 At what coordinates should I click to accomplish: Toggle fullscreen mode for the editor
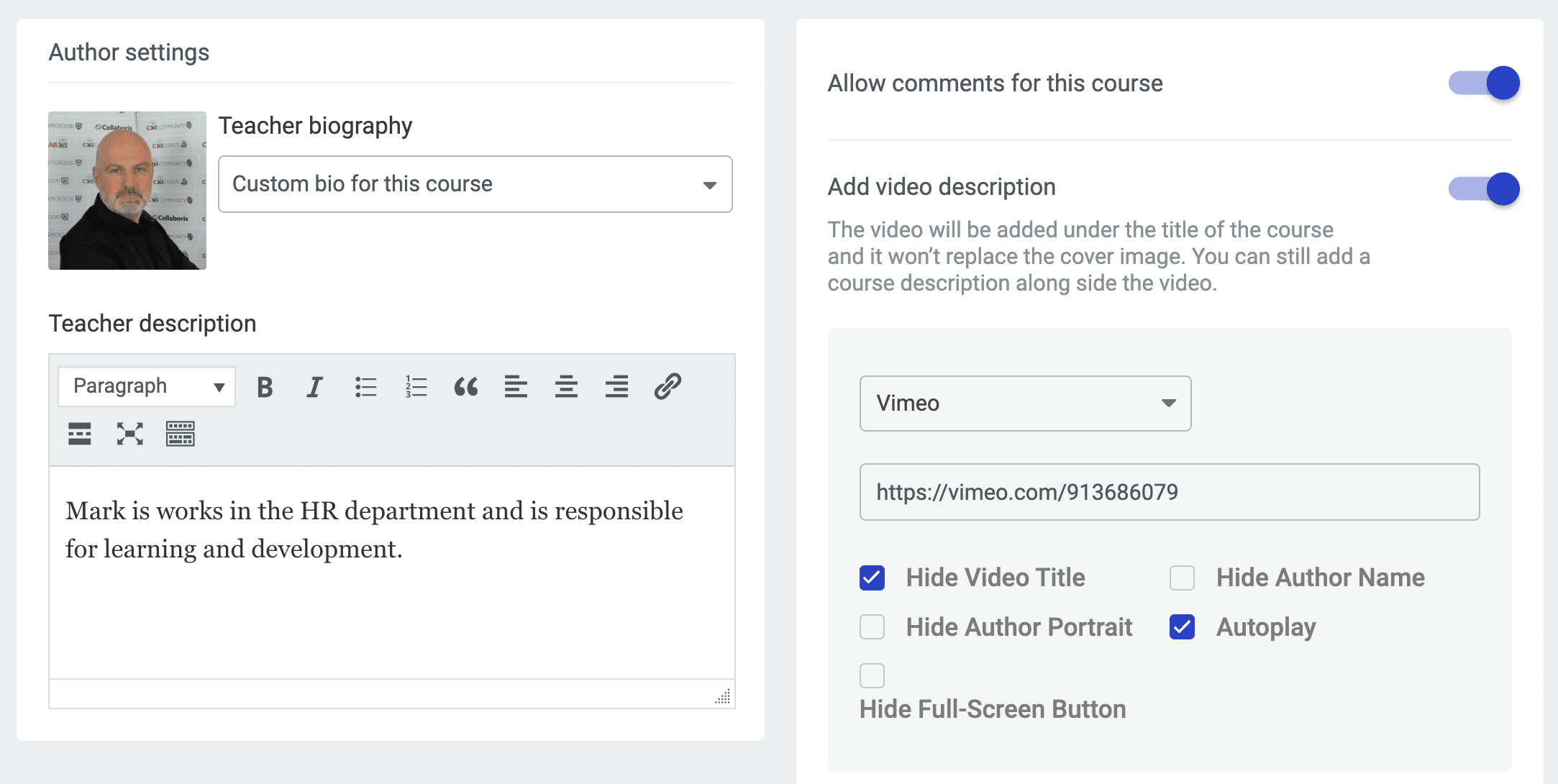(129, 434)
